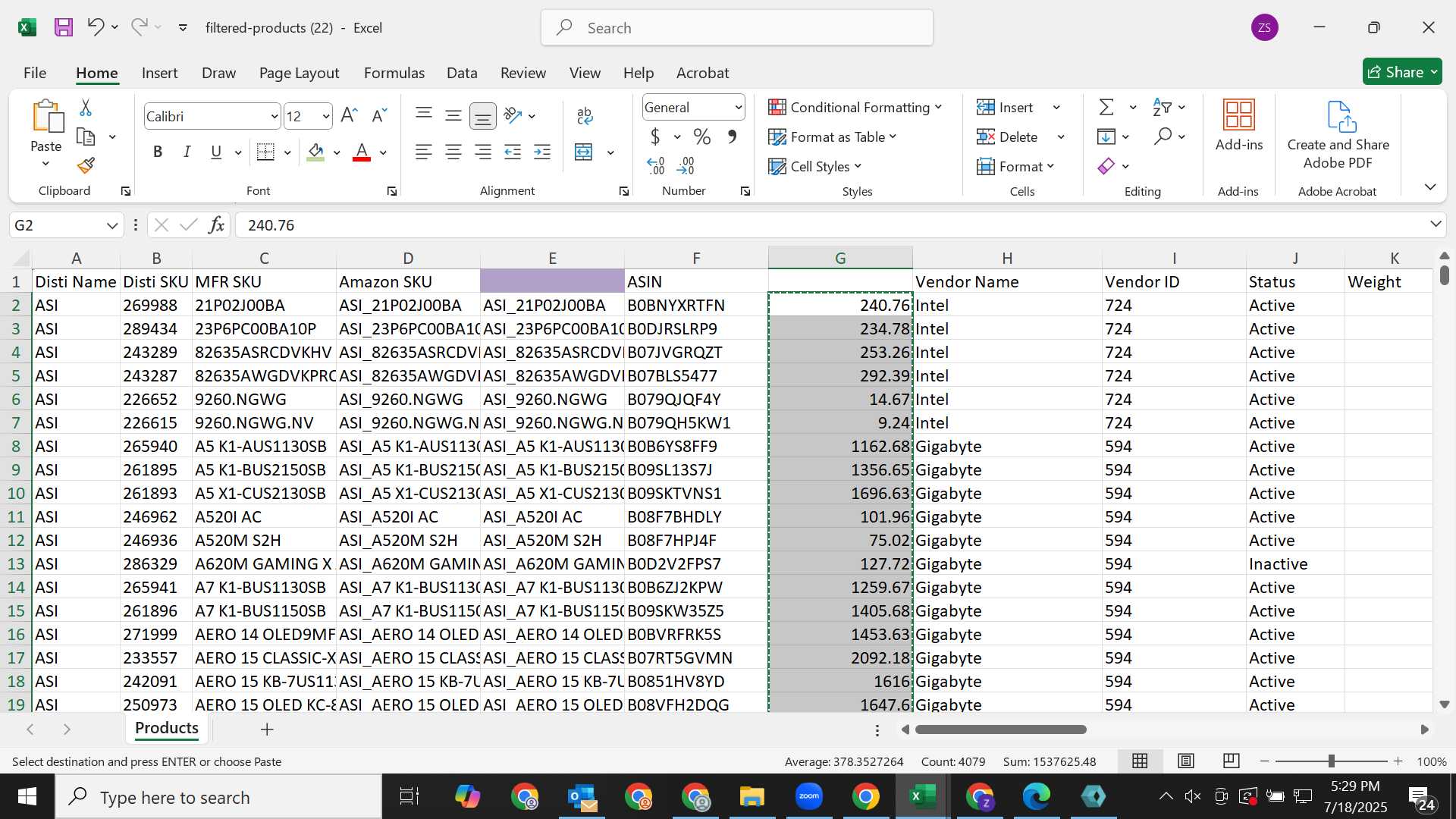Click the horizontal scrollbar thumb

[1000, 730]
